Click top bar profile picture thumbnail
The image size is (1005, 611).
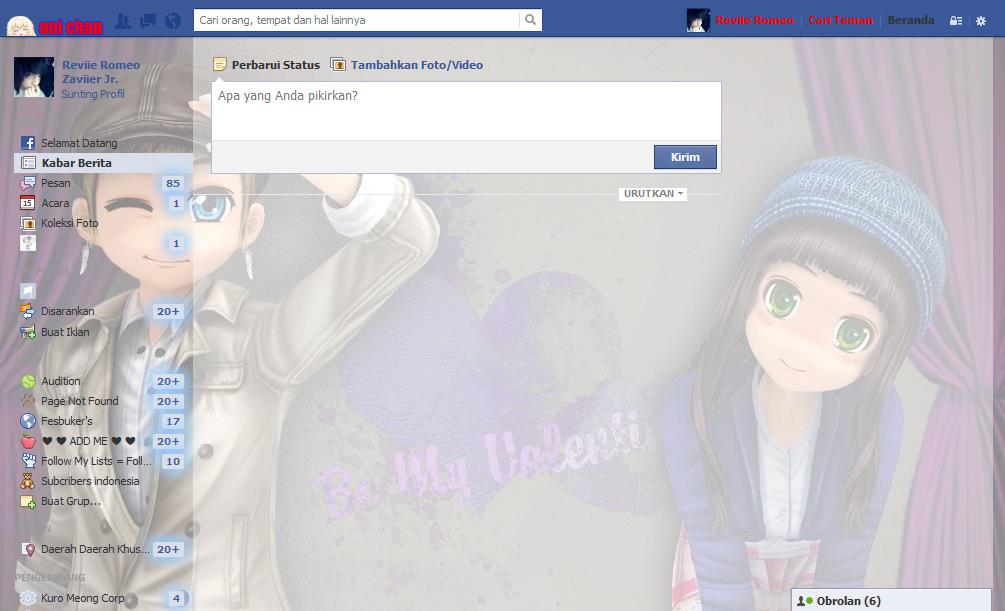point(698,21)
